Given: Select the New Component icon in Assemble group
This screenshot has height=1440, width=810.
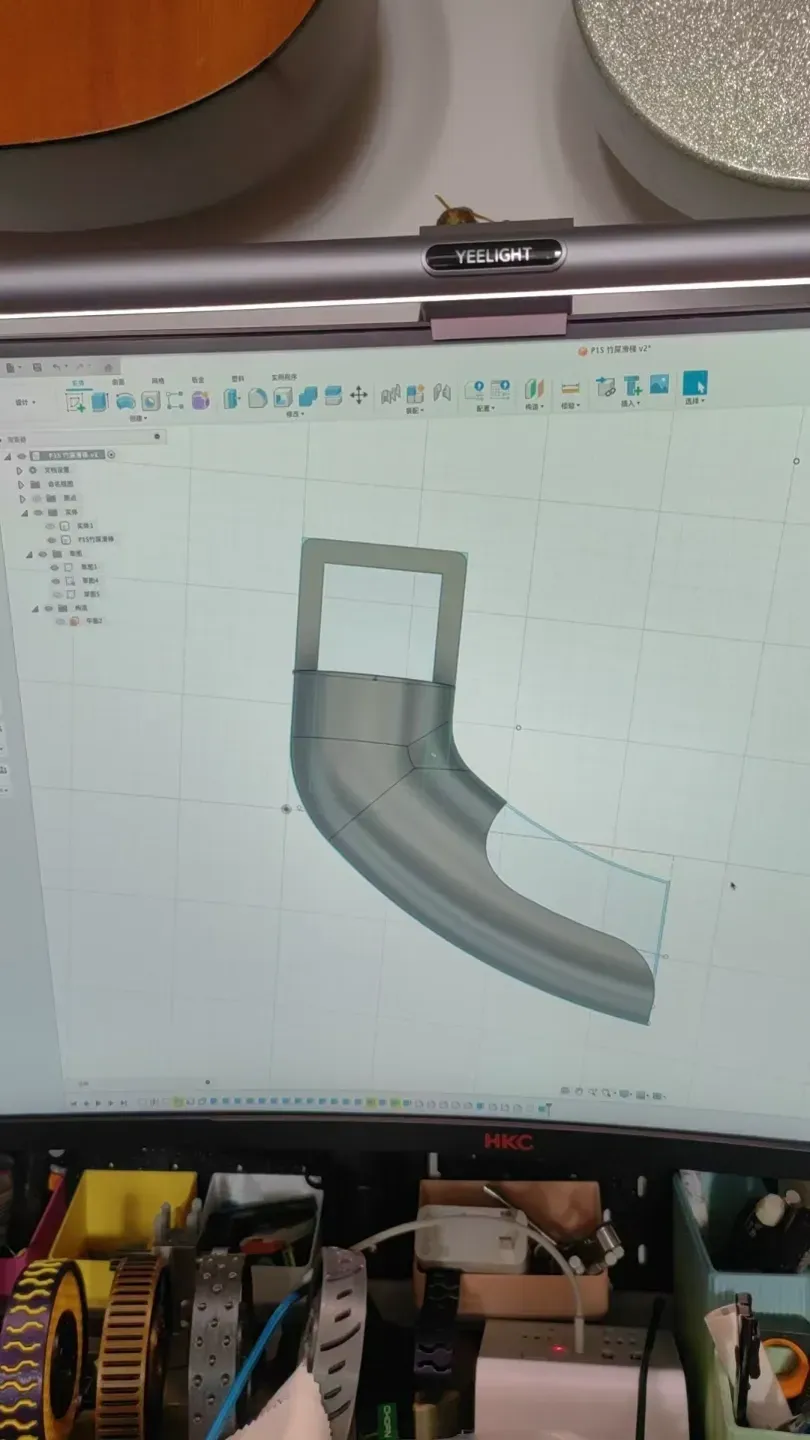Looking at the screenshot, I should click(x=415, y=393).
